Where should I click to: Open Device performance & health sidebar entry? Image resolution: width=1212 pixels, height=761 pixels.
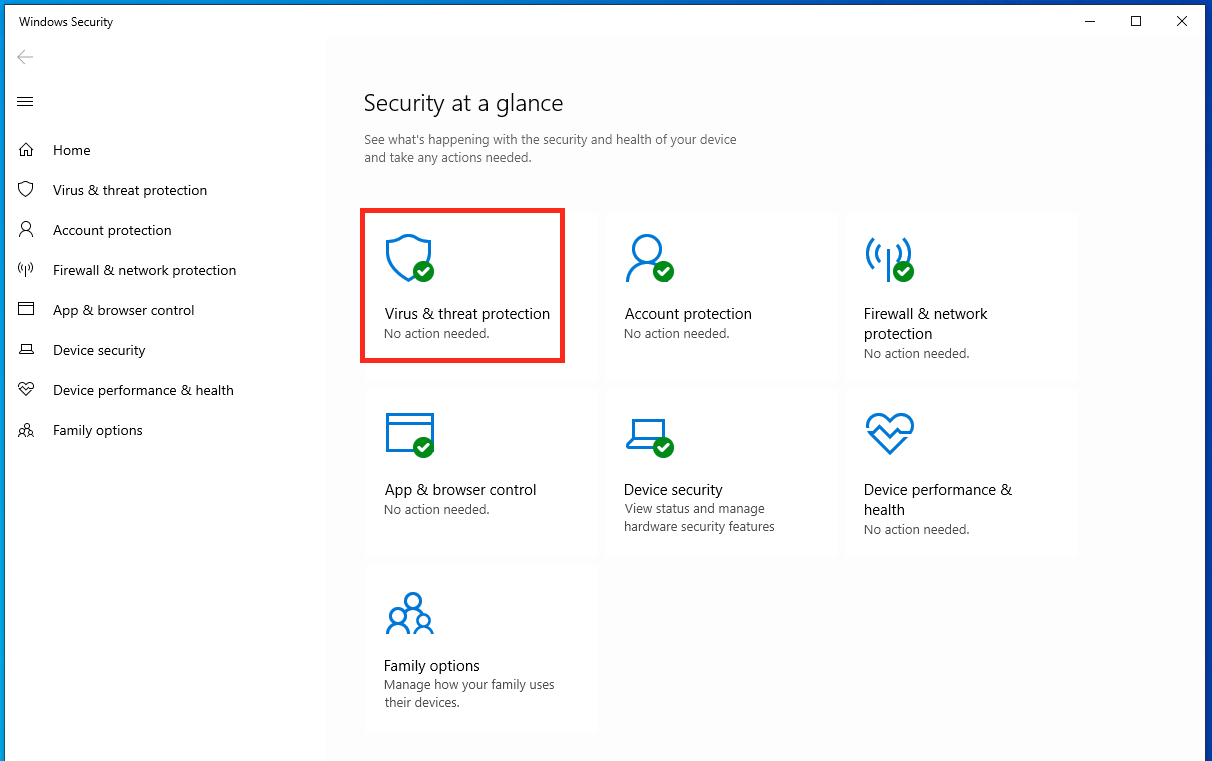click(x=143, y=390)
